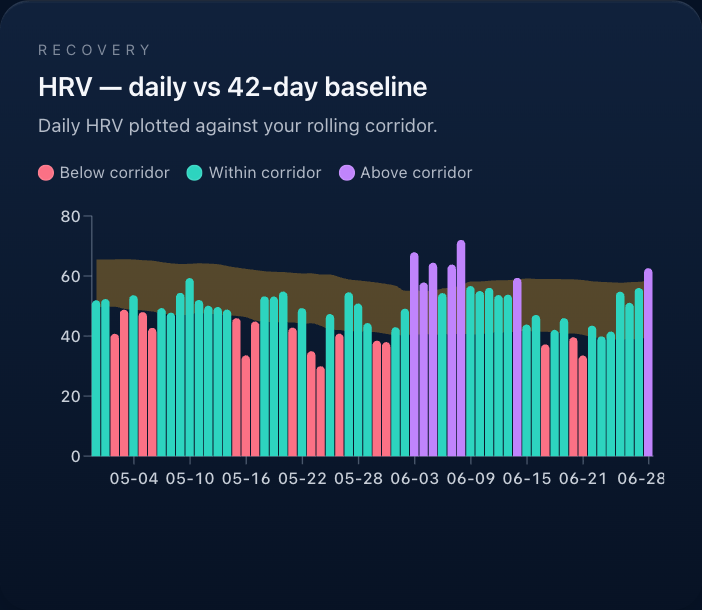Click the x-axis label 06-03
This screenshot has height=610, width=702.
tap(415, 479)
